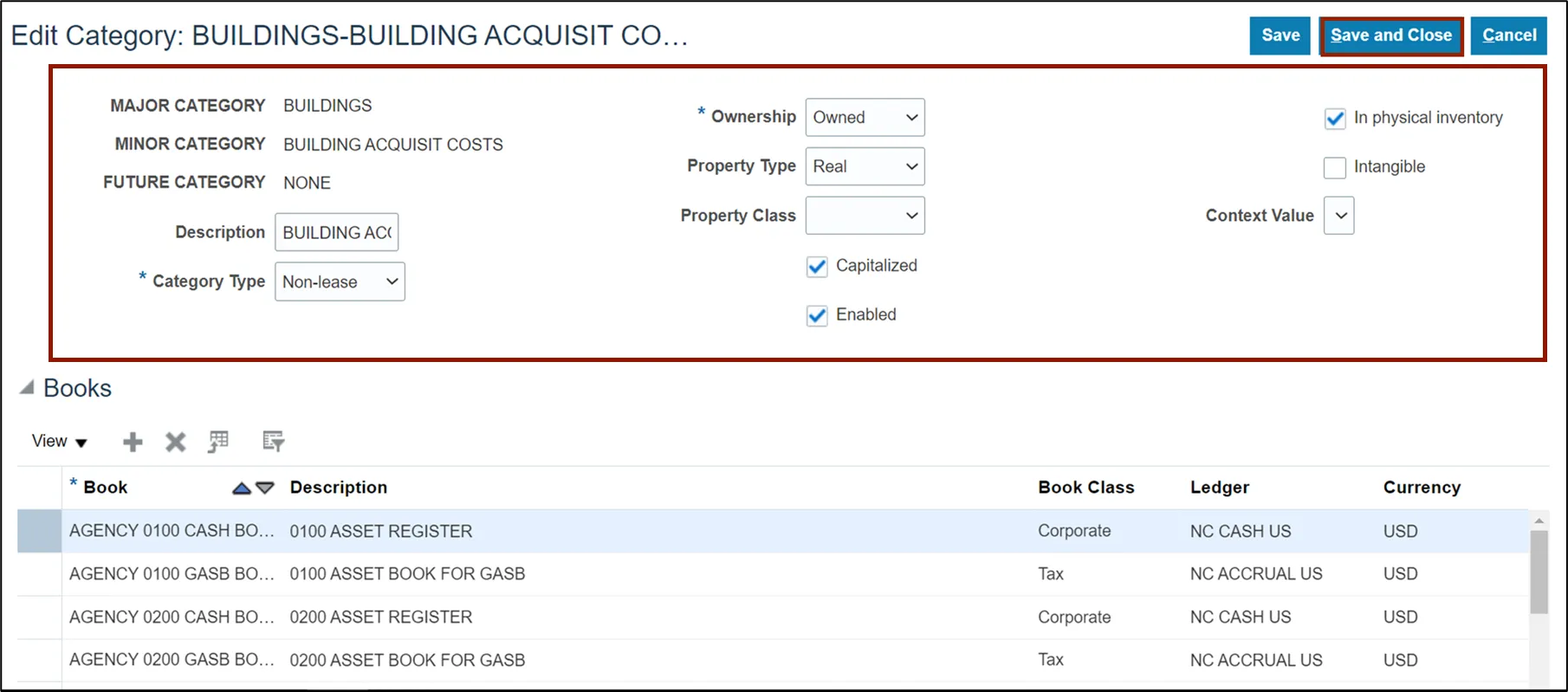
Task: Expand the Category Type dropdown
Action: pyautogui.click(x=340, y=281)
